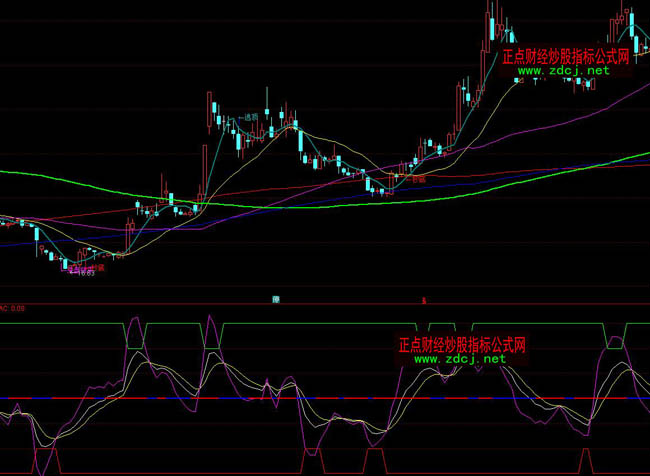Screen dimensions: 650x476
Task: Click the red Chinese watermark in the indicator panel
Action: [461, 343]
